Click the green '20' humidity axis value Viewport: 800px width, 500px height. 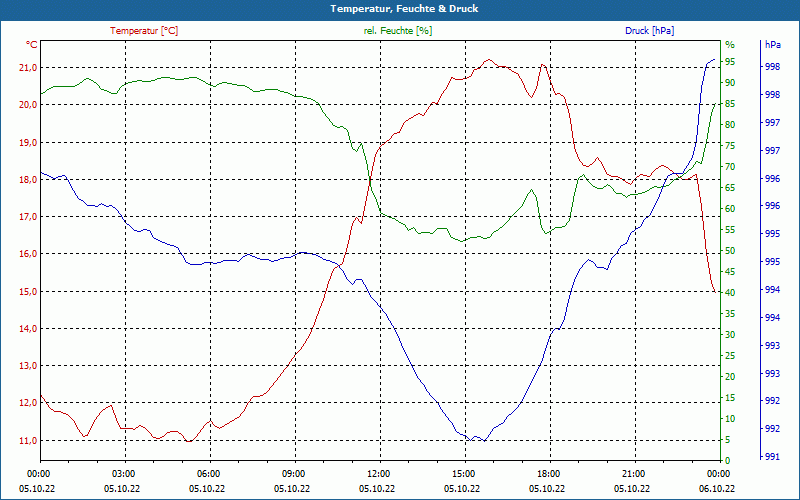(x=730, y=377)
